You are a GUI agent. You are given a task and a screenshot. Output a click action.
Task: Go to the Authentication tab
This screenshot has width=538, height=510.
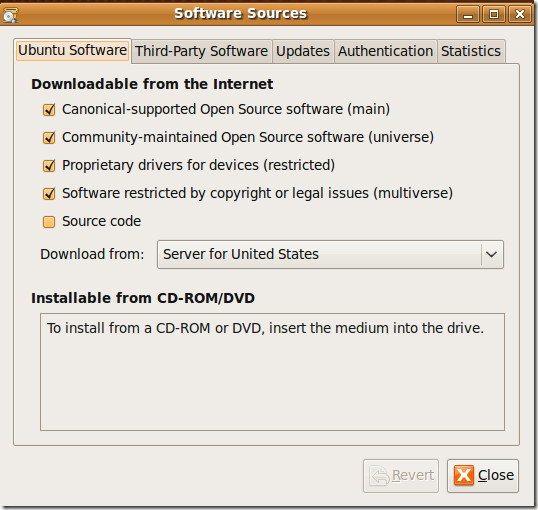386,51
